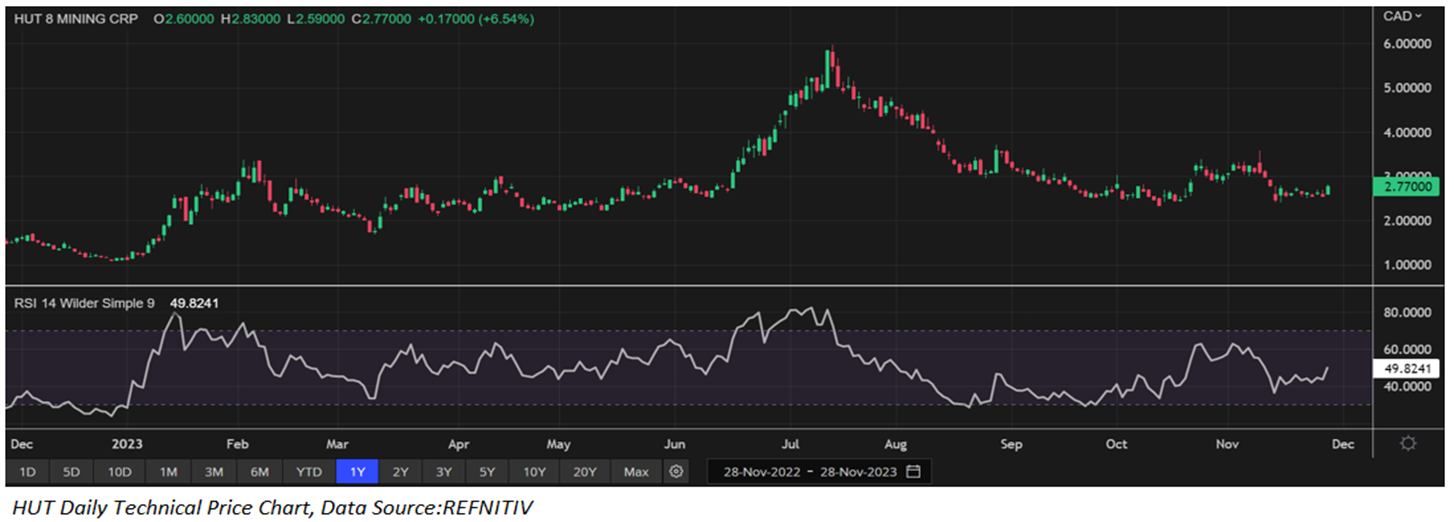The image size is (1454, 522).
Task: Set chart range to 1M
Action: click(x=168, y=471)
